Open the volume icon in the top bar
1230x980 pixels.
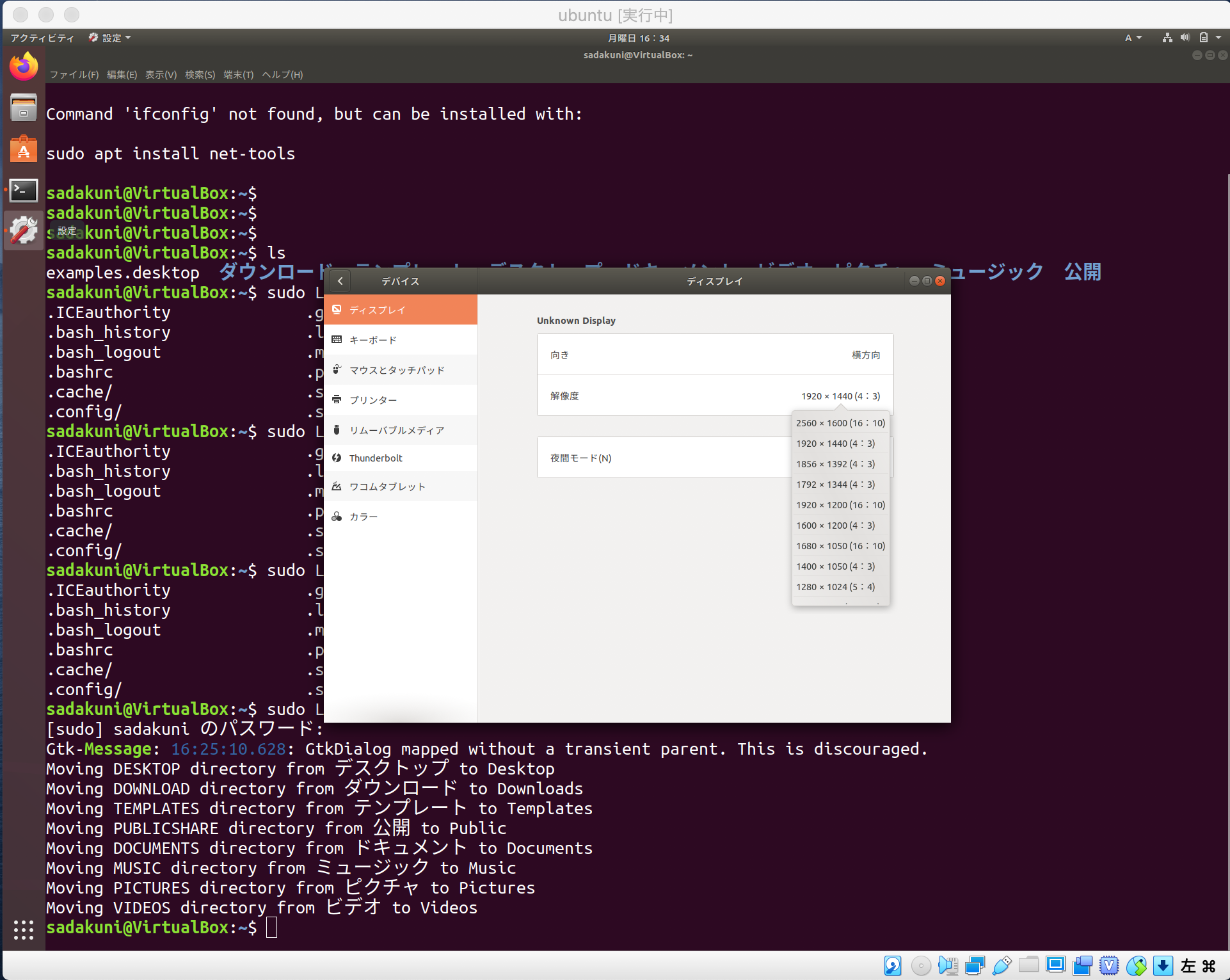pyautogui.click(x=1185, y=38)
